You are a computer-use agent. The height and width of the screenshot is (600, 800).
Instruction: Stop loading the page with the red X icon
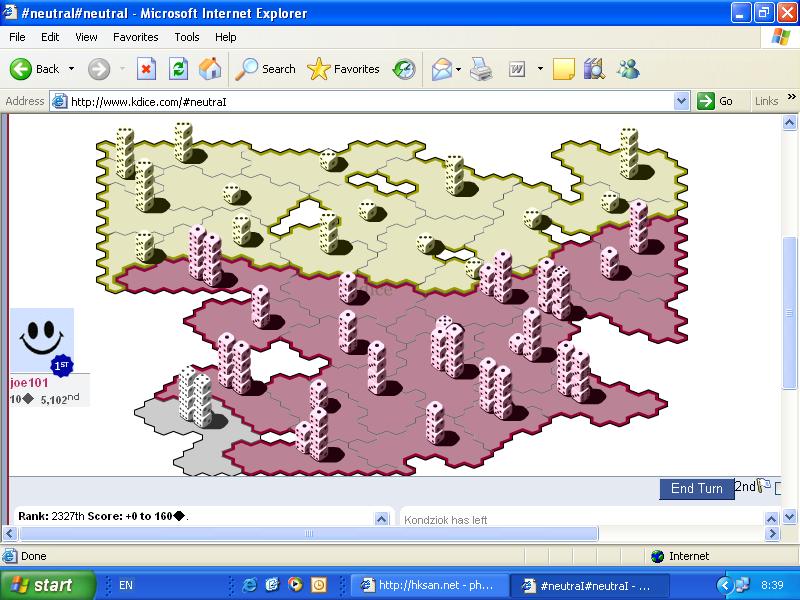tap(146, 69)
